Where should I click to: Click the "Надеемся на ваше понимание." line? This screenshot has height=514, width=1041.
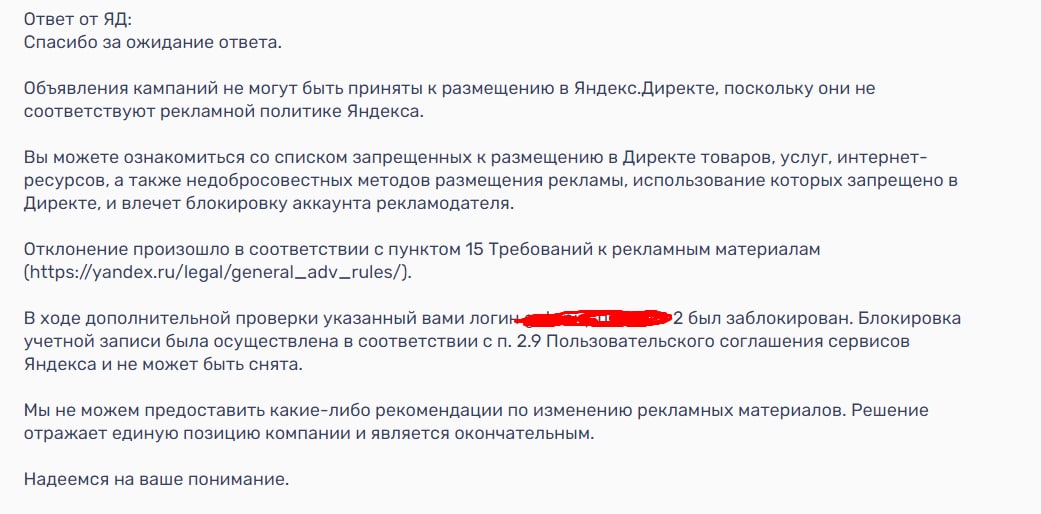pos(156,479)
